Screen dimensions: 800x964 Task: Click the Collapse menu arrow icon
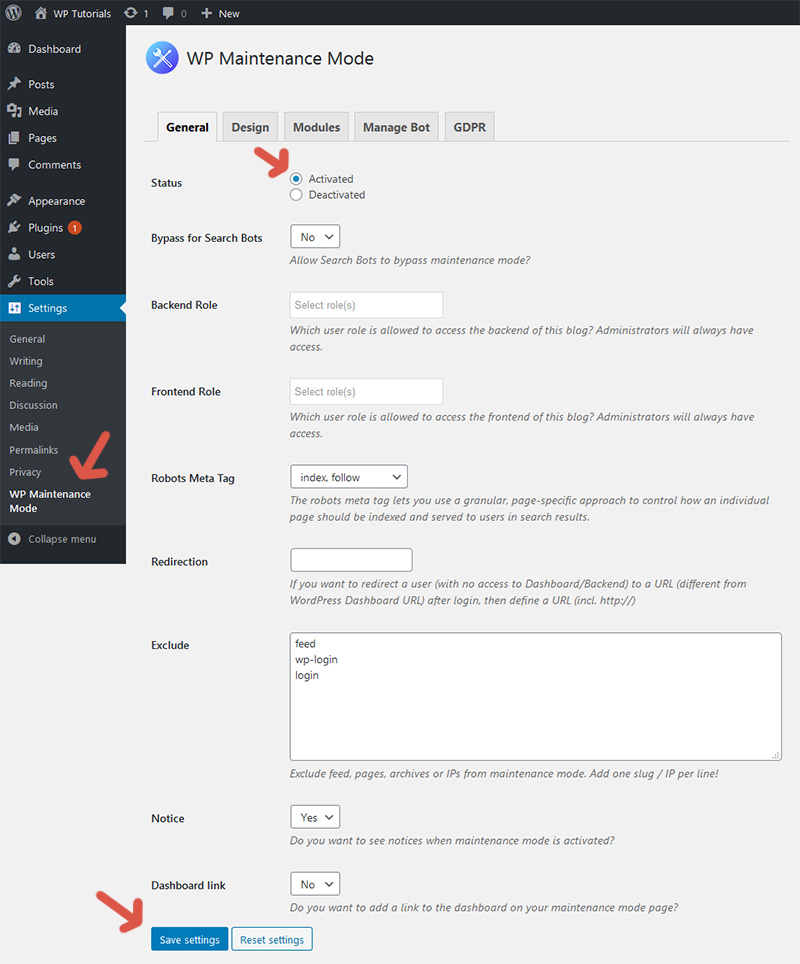tap(14, 539)
